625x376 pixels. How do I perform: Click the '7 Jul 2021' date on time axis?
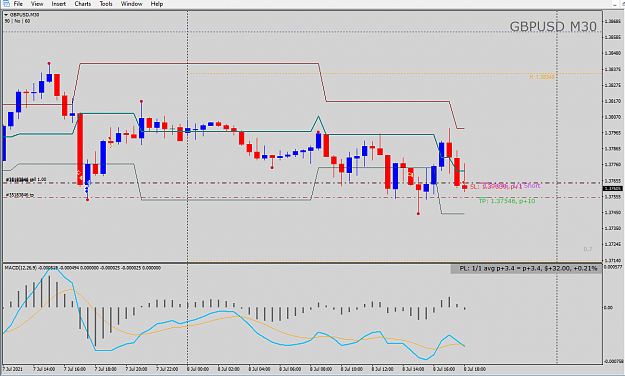tap(12, 369)
